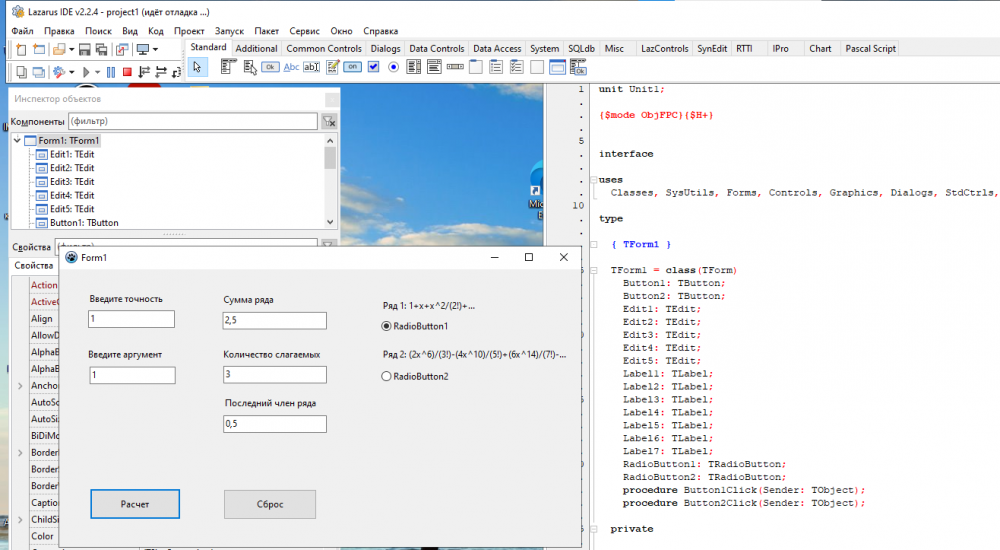Choose the TCheckBox component in palette
The height and width of the screenshot is (550, 1000).
tap(373, 67)
